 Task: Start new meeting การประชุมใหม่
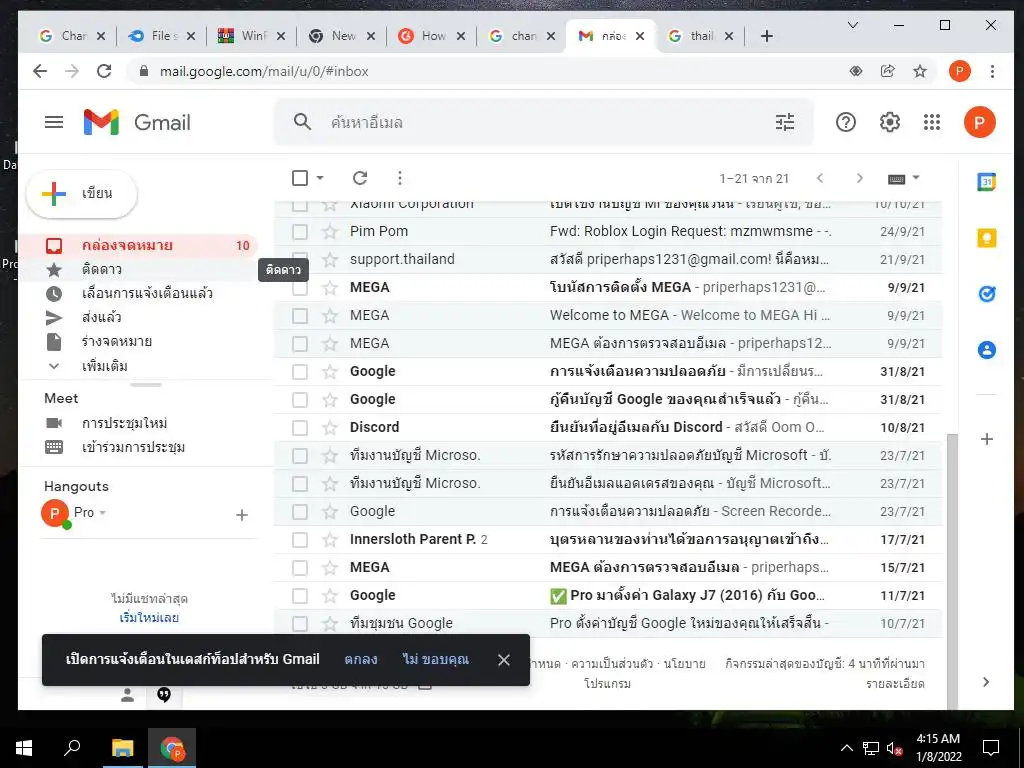(124, 423)
